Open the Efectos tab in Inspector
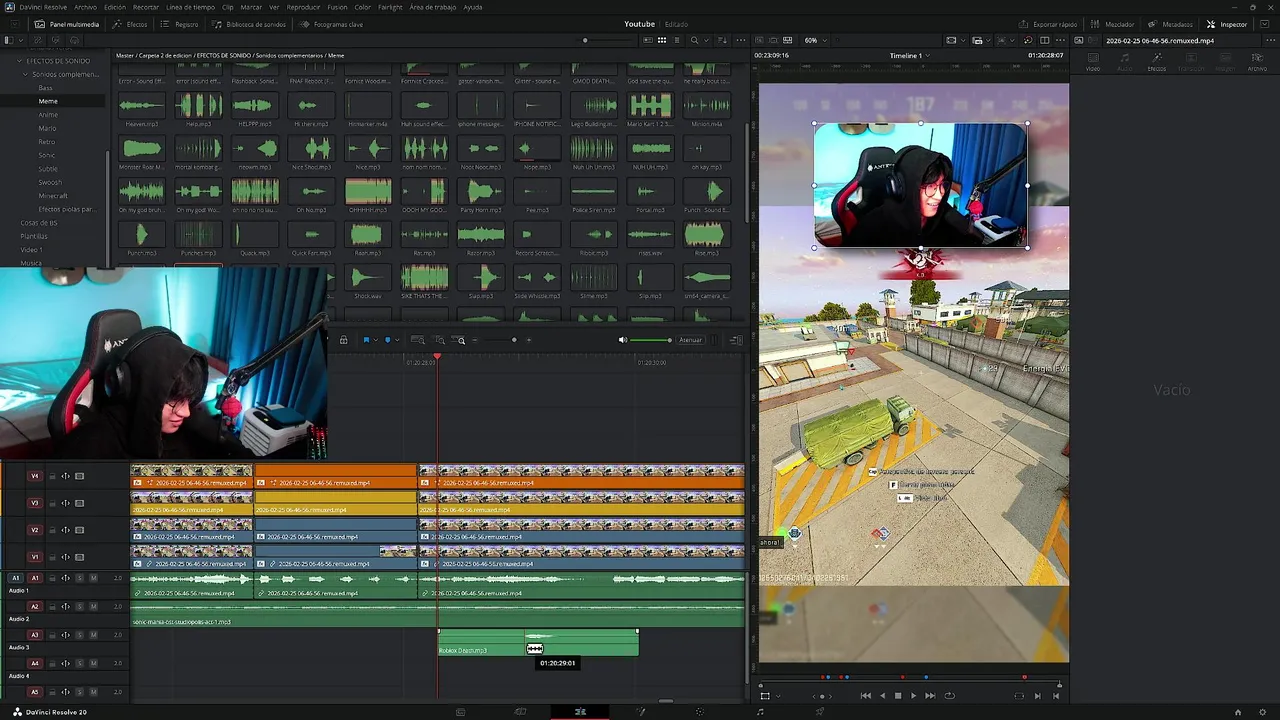The height and width of the screenshot is (720, 1280). click(1157, 63)
